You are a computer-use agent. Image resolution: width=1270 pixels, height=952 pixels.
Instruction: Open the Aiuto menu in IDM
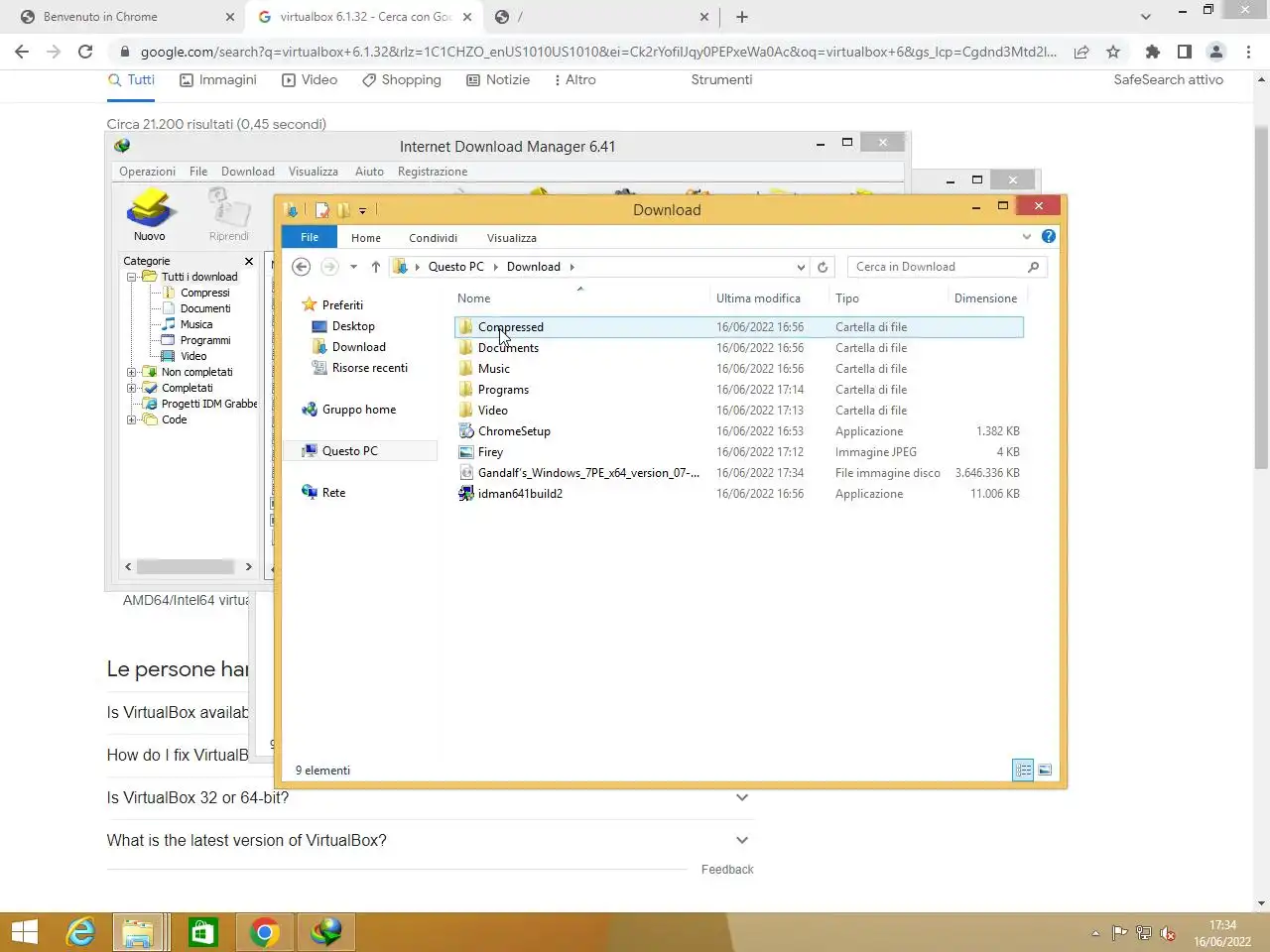(369, 172)
